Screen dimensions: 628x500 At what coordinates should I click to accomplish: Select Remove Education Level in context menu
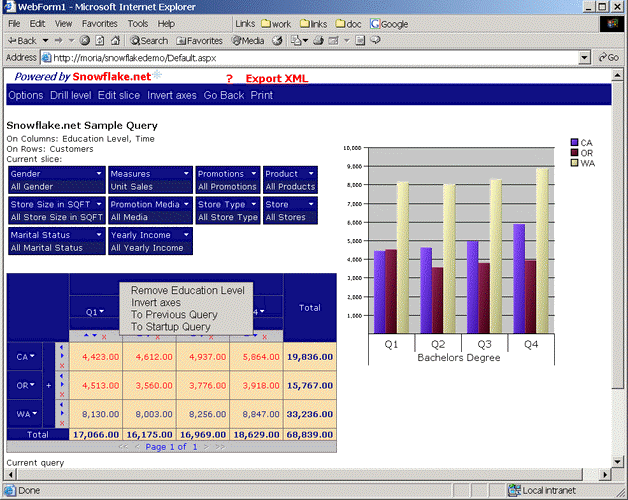(187, 290)
